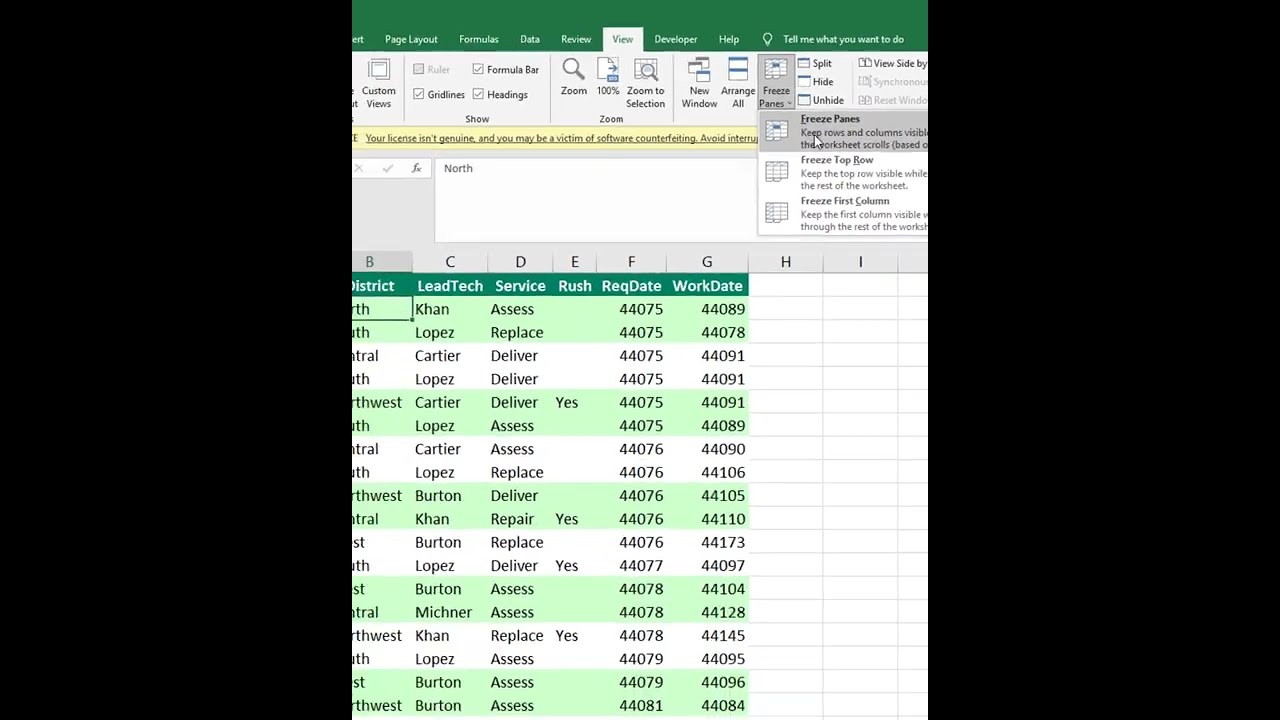Toggle the Ruler checkbox
This screenshot has height=720, width=1280.
click(x=418, y=69)
